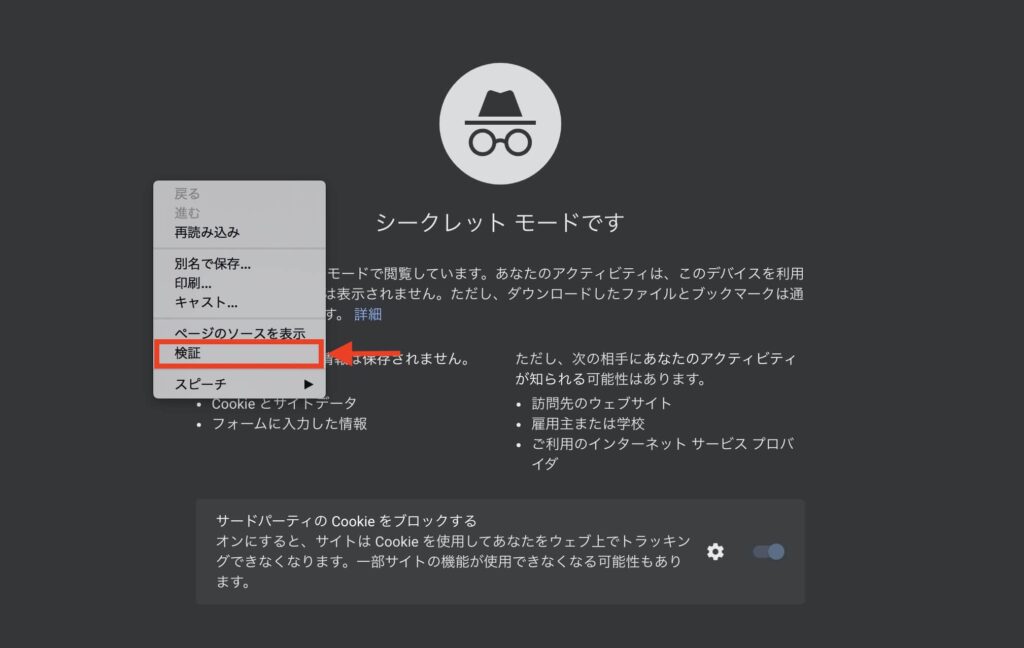Select ページのソースを表示 menu entry
1024x648 pixels.
(239, 333)
